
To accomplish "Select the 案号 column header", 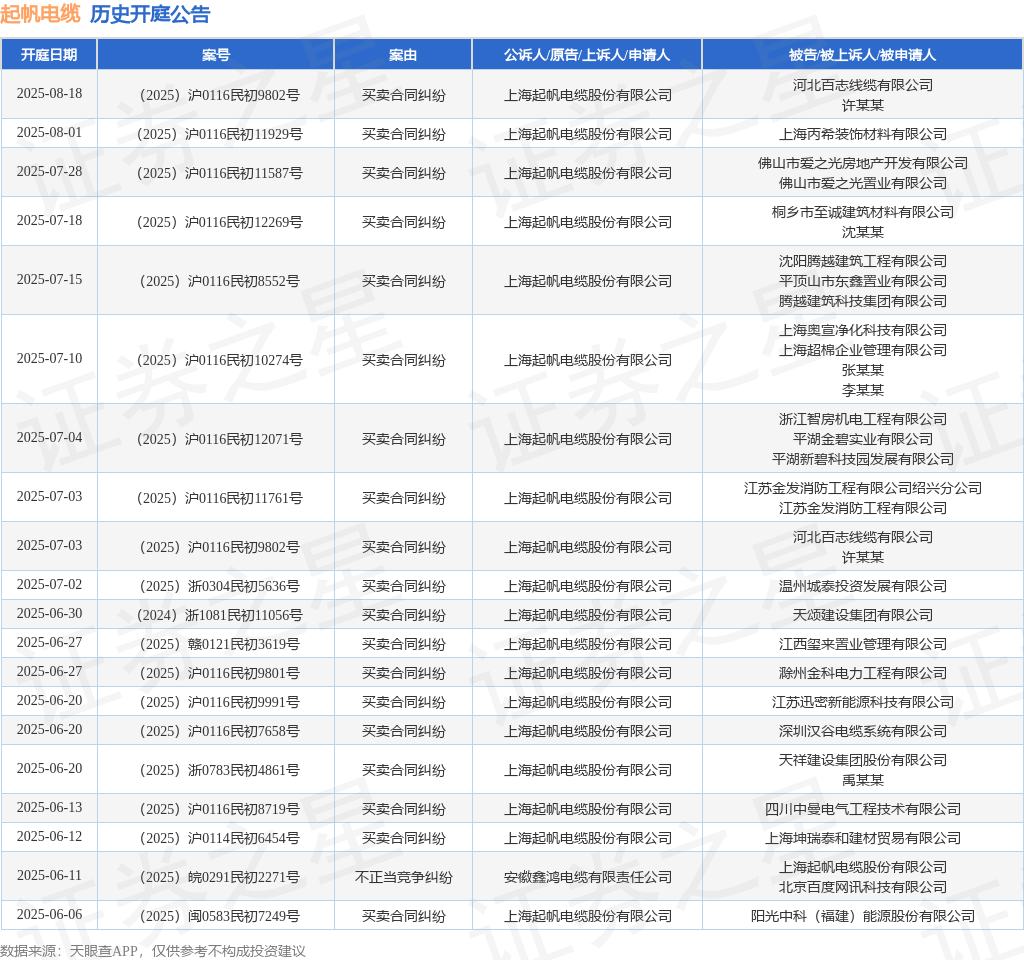I will pyautogui.click(x=216, y=55).
